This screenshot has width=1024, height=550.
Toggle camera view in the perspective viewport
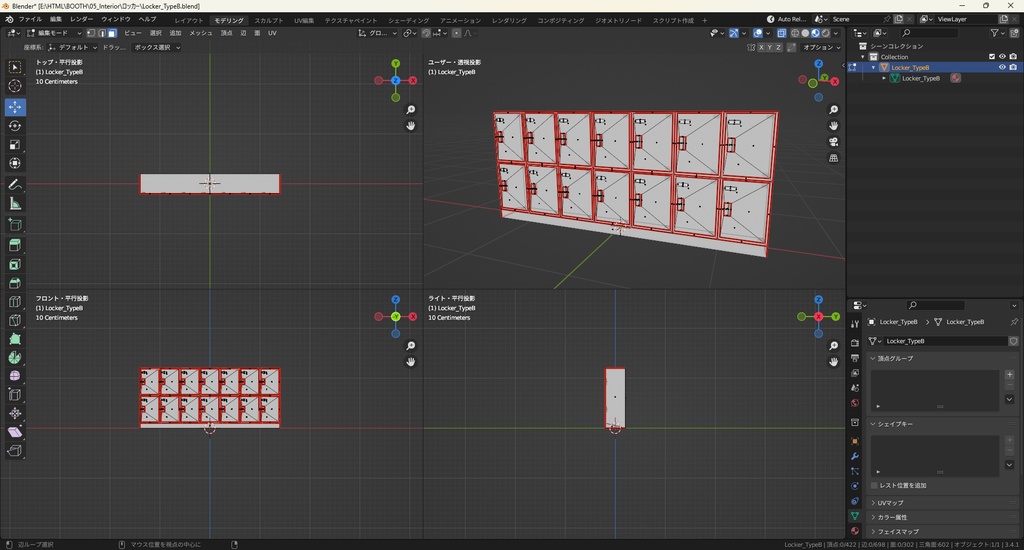tap(833, 142)
